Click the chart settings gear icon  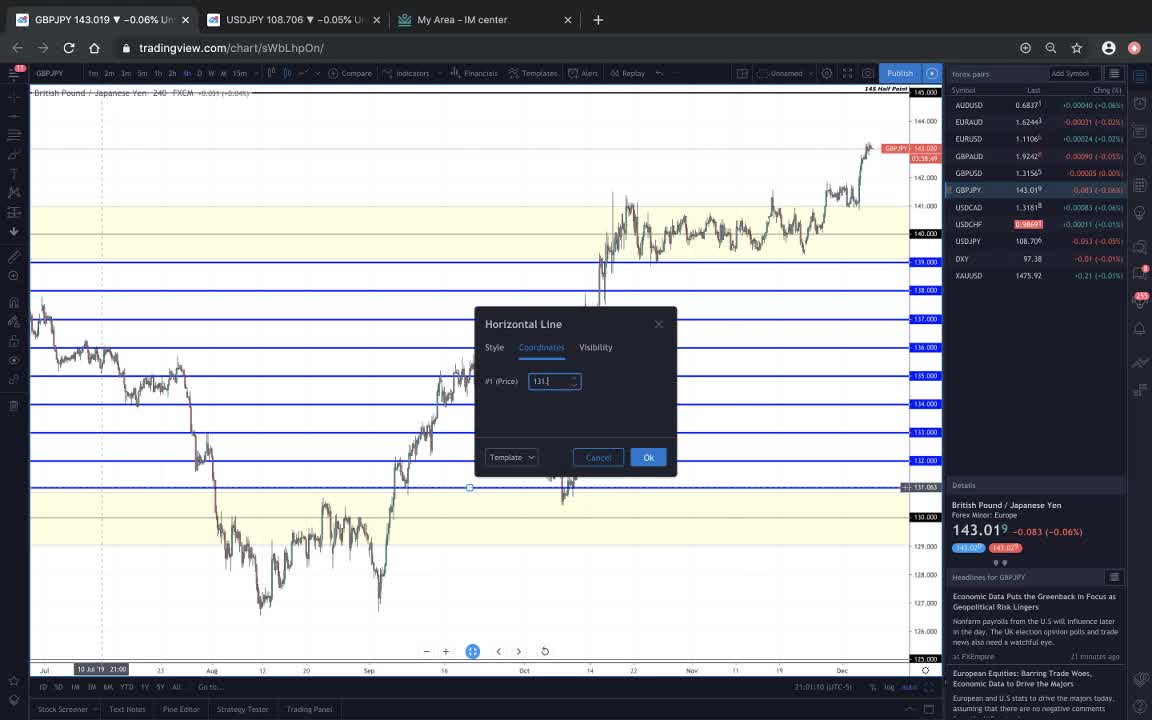(827, 73)
